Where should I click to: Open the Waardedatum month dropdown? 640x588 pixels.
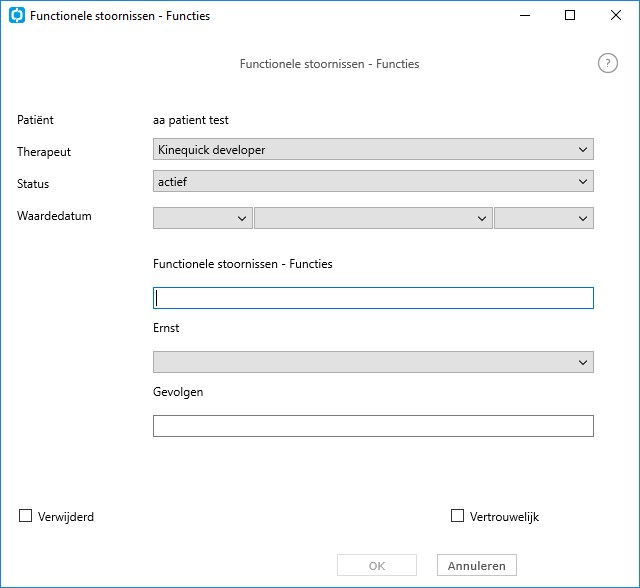(373, 218)
